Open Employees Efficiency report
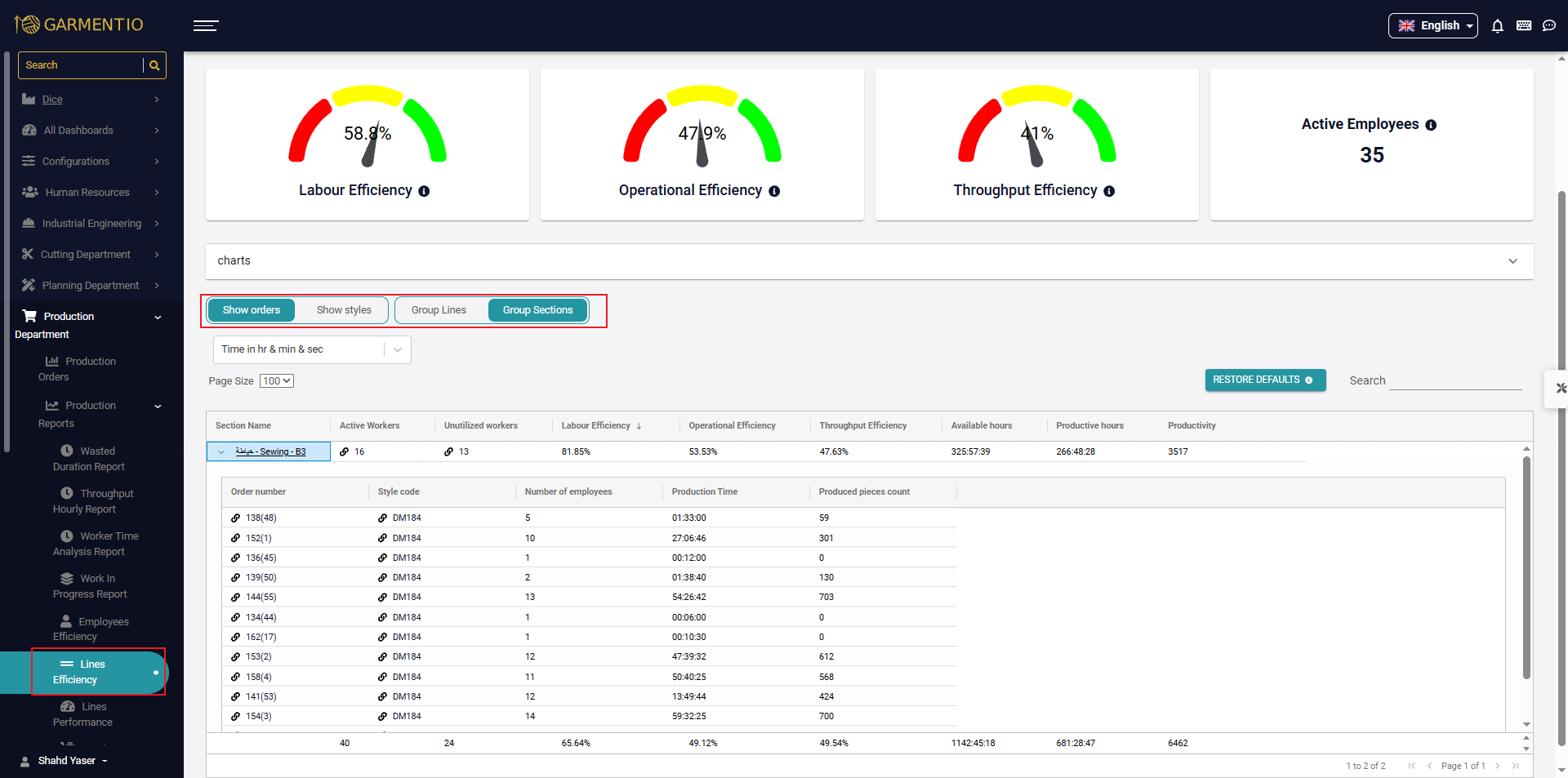1568x778 pixels. point(90,629)
